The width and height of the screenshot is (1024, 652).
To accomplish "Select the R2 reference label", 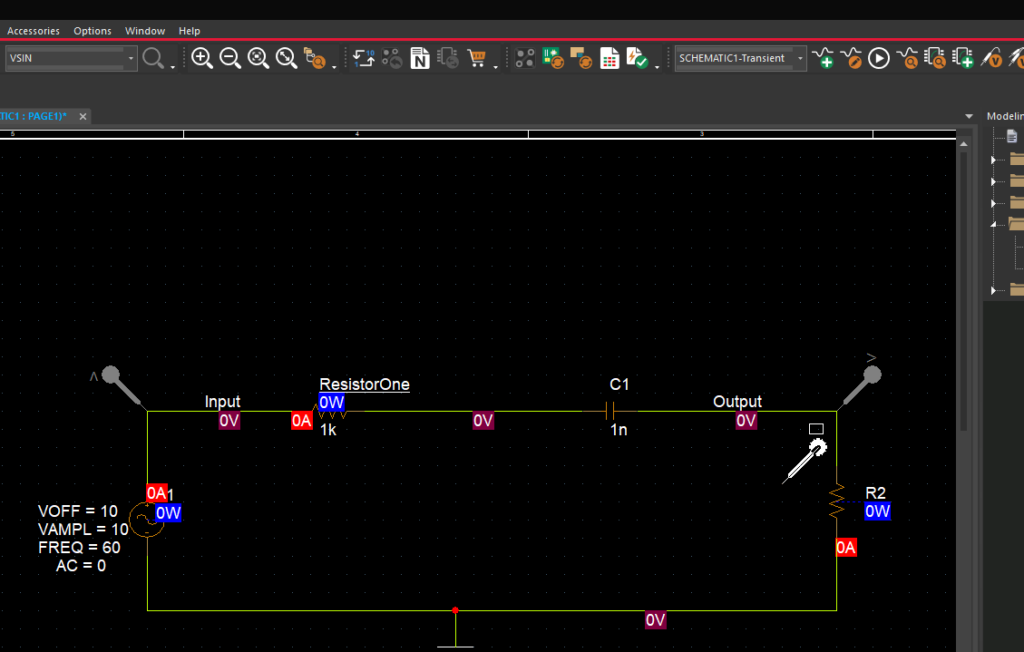I will coord(875,493).
